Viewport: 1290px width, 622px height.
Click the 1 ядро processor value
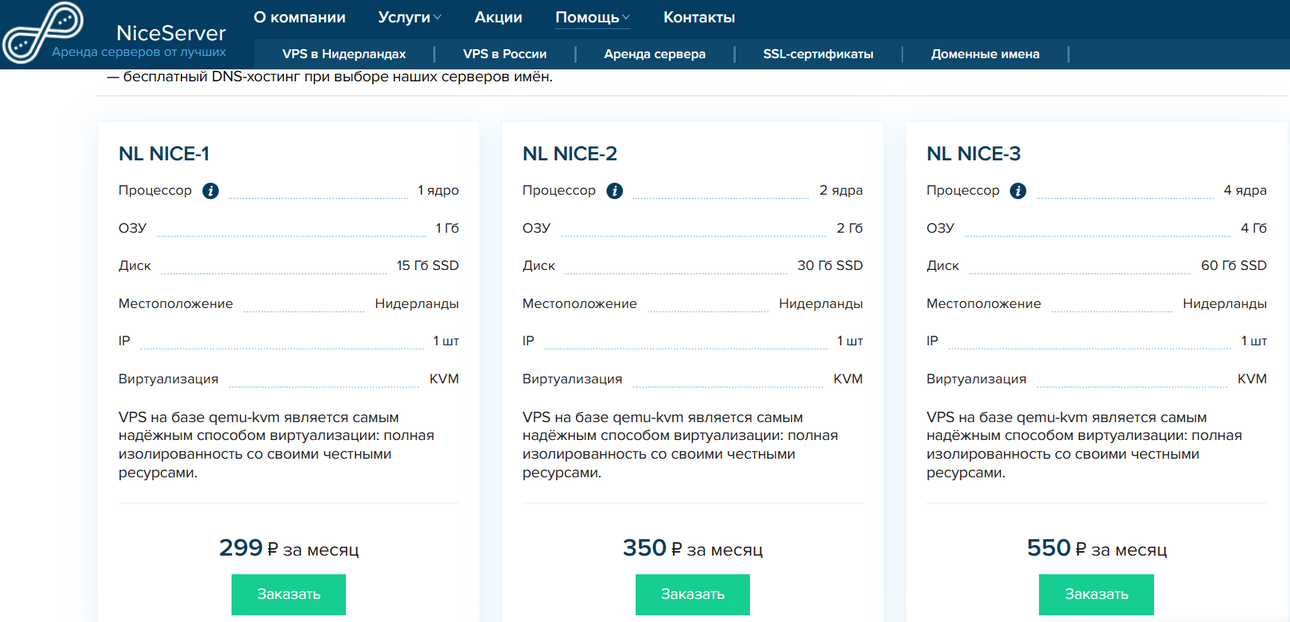(439, 191)
